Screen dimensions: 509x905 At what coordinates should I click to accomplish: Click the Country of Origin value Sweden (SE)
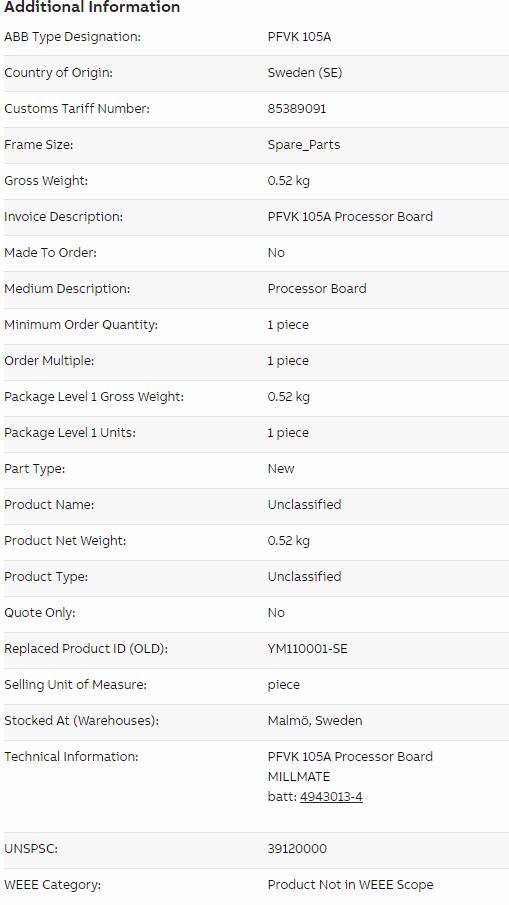coord(305,73)
